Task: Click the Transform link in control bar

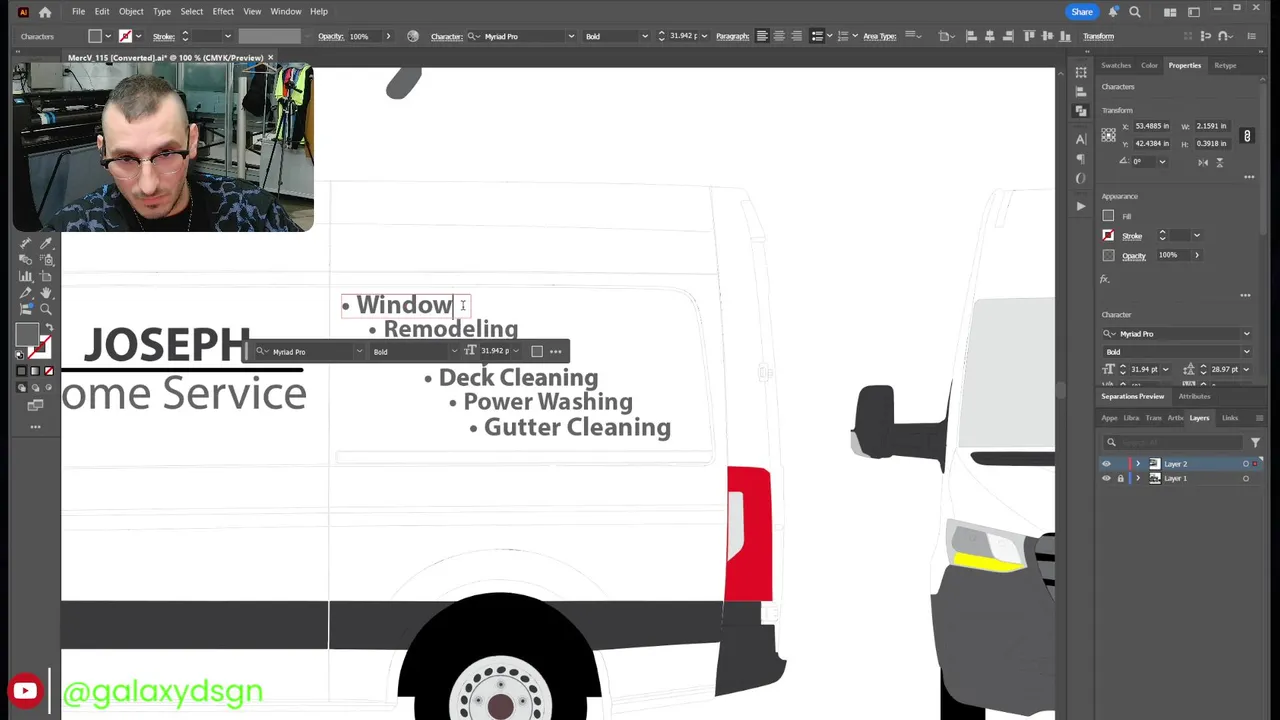Action: click(1098, 37)
